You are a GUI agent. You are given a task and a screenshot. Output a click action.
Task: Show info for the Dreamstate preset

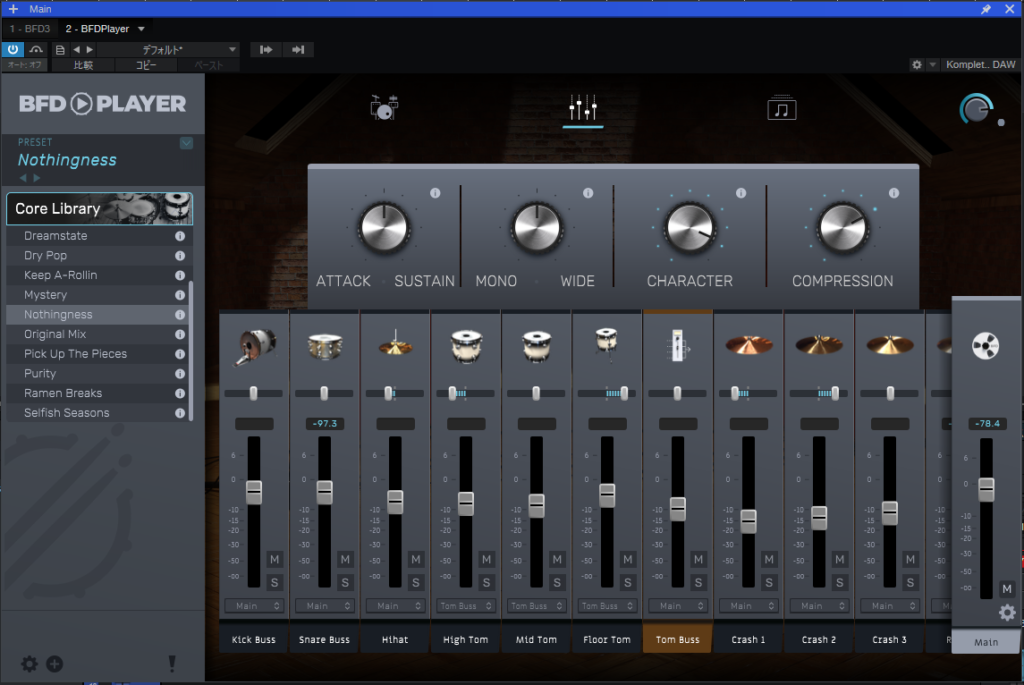tap(180, 236)
